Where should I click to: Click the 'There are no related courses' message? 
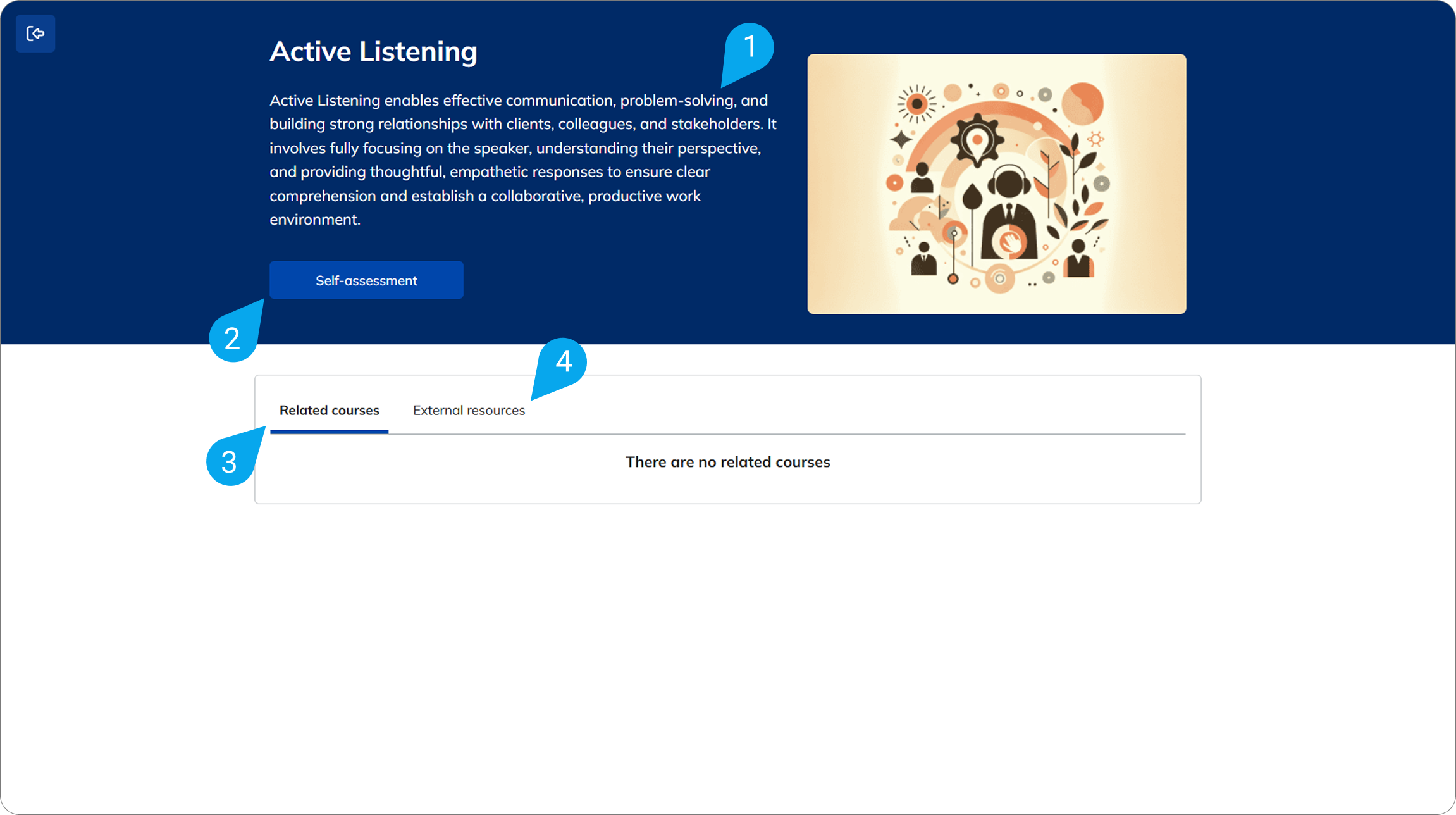coord(727,463)
